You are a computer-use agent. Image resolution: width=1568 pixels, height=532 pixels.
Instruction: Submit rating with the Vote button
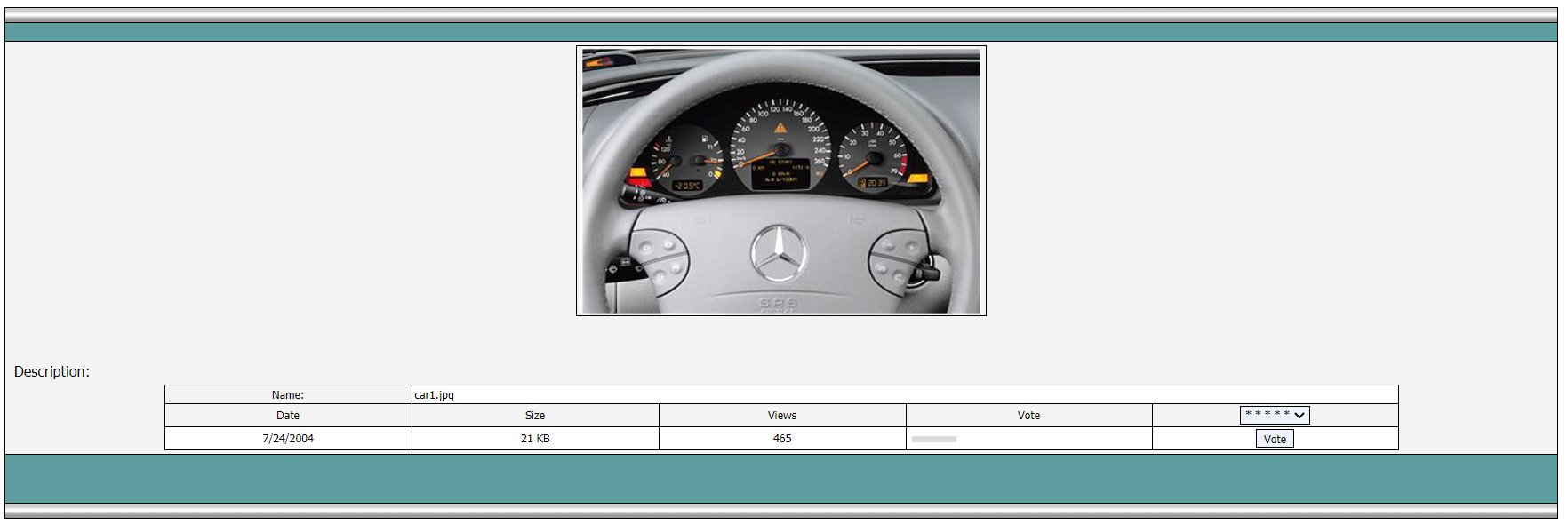pyautogui.click(x=1275, y=439)
